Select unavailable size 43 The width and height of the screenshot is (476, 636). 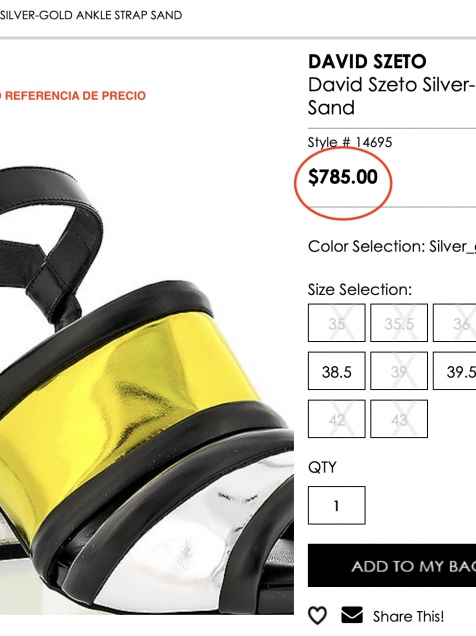click(399, 419)
